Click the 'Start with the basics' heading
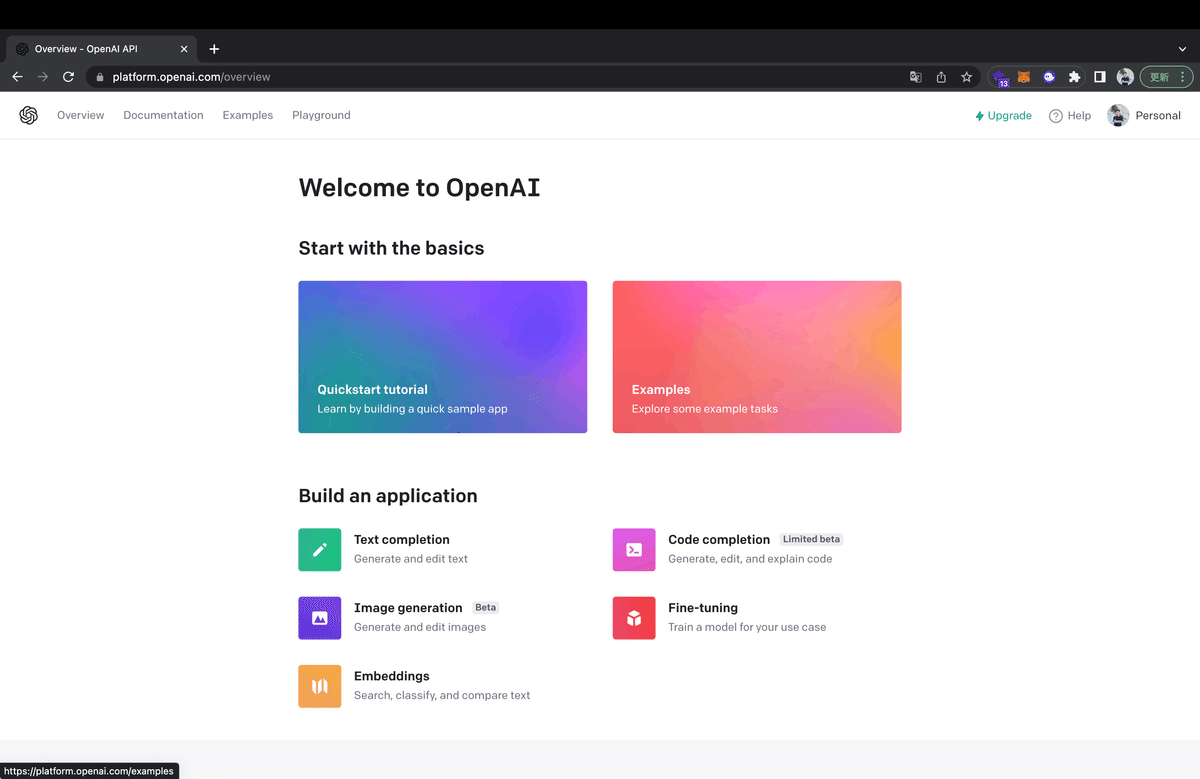The width and height of the screenshot is (1200, 779). point(391,248)
